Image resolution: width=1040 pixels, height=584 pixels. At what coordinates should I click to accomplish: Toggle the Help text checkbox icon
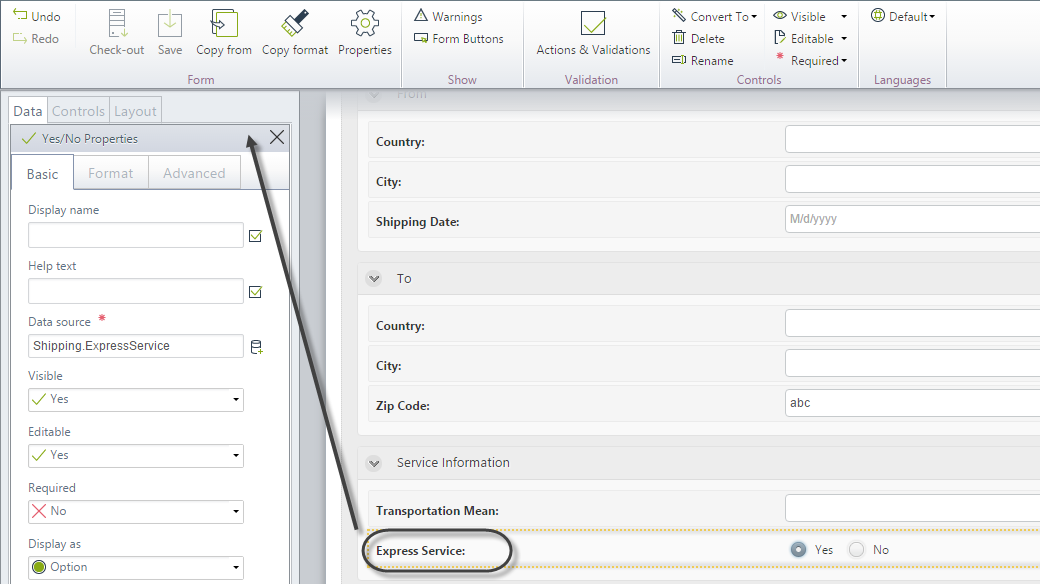pyautogui.click(x=255, y=291)
